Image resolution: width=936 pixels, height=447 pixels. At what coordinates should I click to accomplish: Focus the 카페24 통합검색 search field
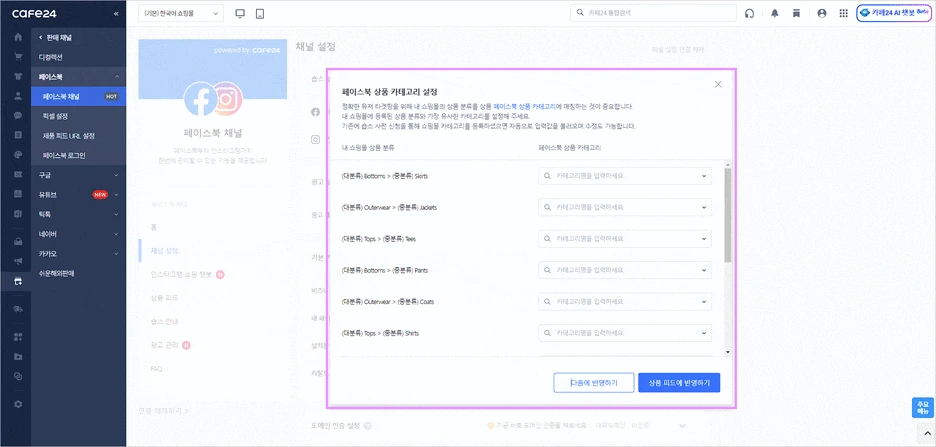[653, 13]
